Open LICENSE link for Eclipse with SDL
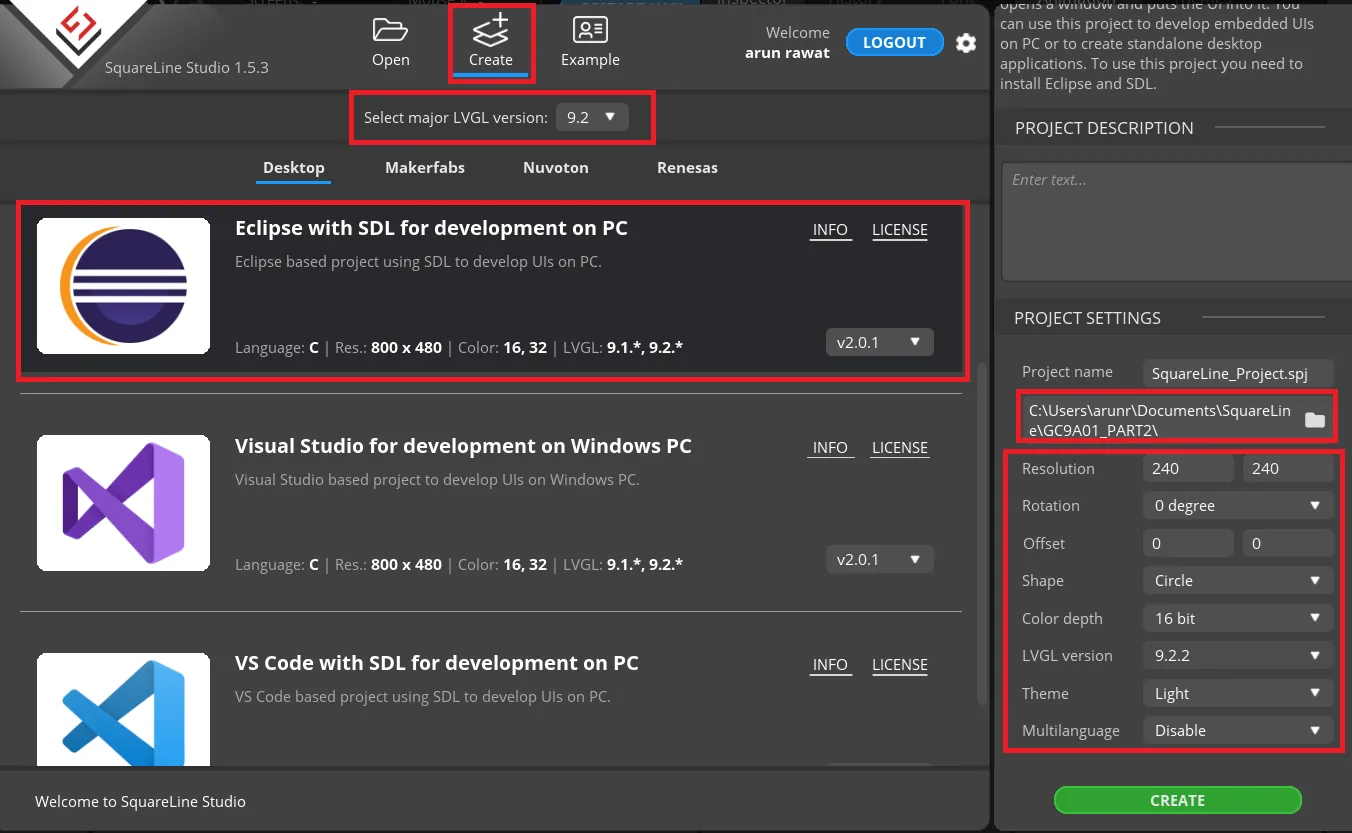 [x=900, y=230]
